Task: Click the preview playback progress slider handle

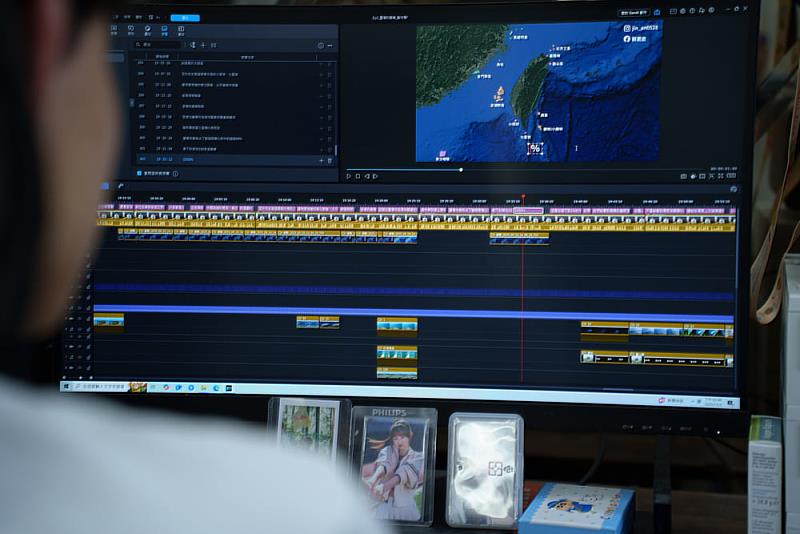Action: pyautogui.click(x=461, y=169)
